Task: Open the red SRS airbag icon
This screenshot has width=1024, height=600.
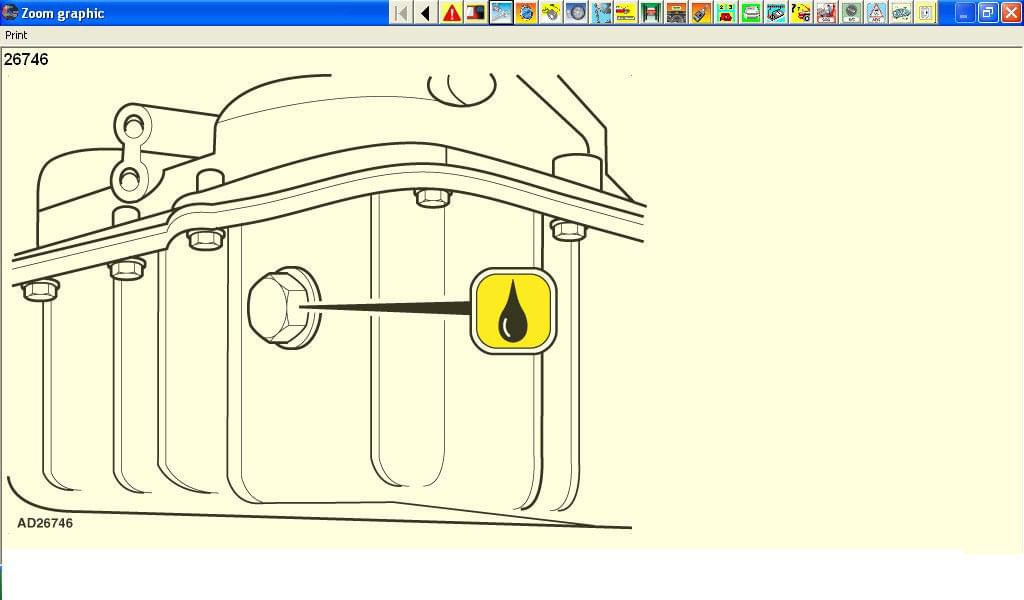Action: [x=826, y=12]
